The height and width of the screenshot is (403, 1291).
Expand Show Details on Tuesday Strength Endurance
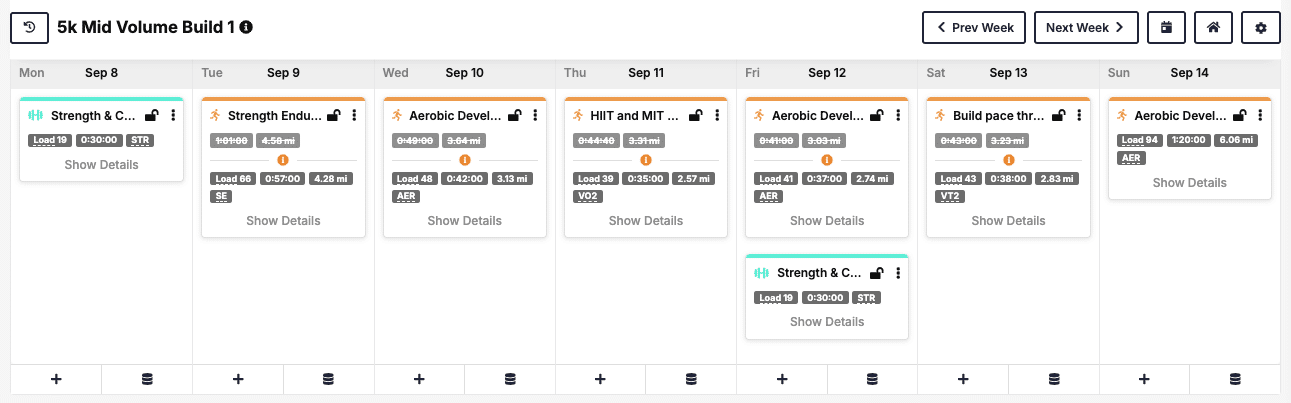tap(283, 220)
